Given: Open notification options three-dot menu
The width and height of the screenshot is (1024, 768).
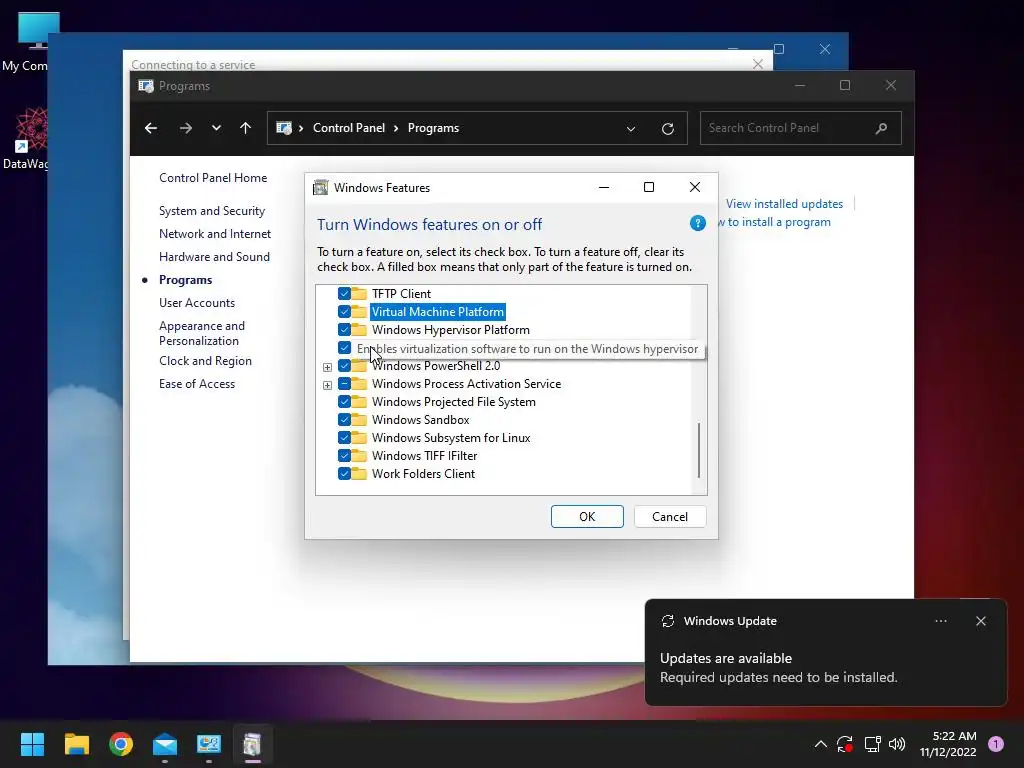Looking at the screenshot, I should point(941,621).
